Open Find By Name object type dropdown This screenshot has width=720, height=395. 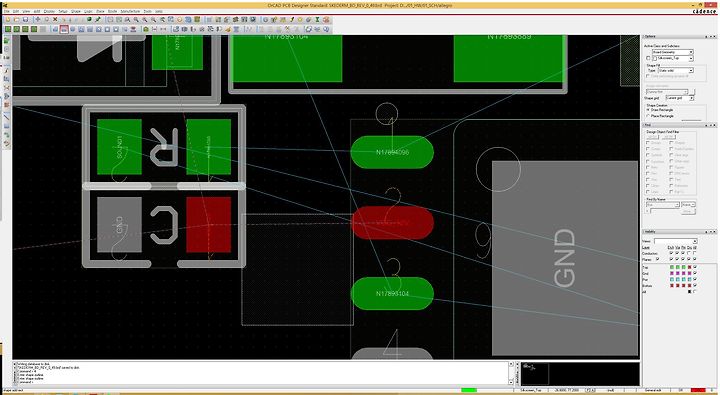coord(663,205)
